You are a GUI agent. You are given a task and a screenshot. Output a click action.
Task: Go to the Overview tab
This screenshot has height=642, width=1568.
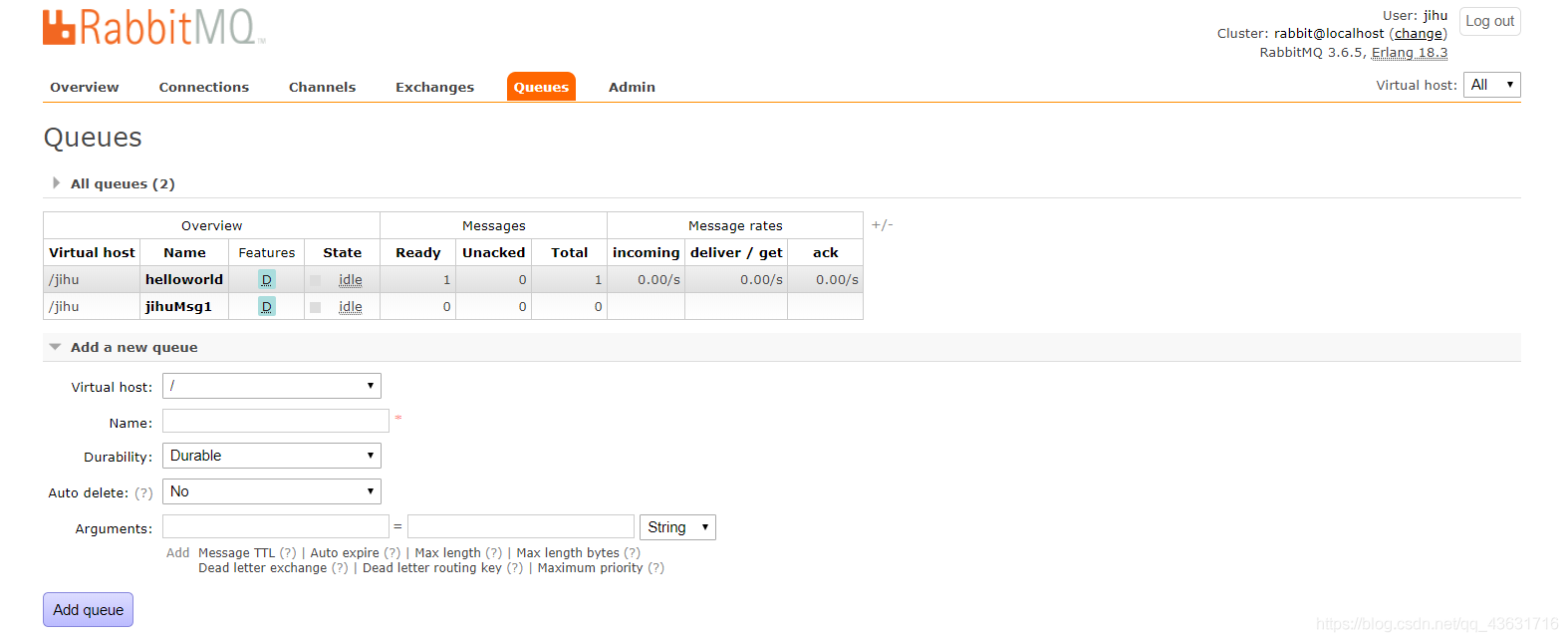click(x=85, y=88)
